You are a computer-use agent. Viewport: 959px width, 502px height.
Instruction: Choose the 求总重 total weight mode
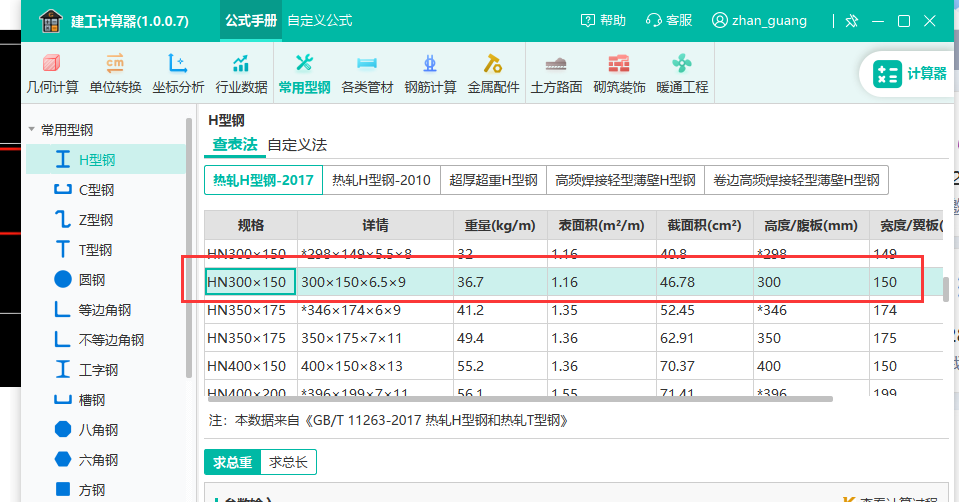pos(232,462)
